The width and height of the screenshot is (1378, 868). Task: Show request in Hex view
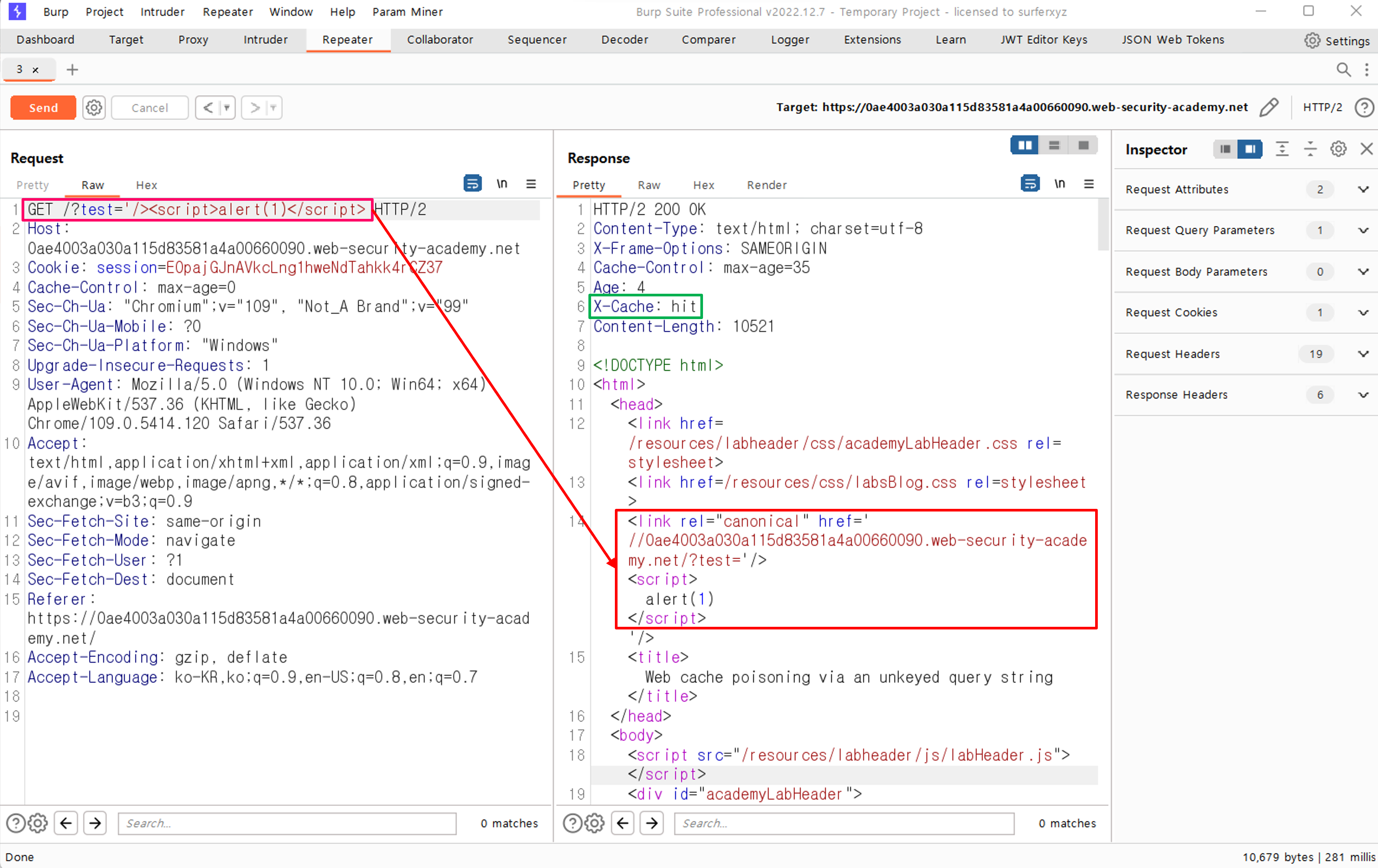146,185
